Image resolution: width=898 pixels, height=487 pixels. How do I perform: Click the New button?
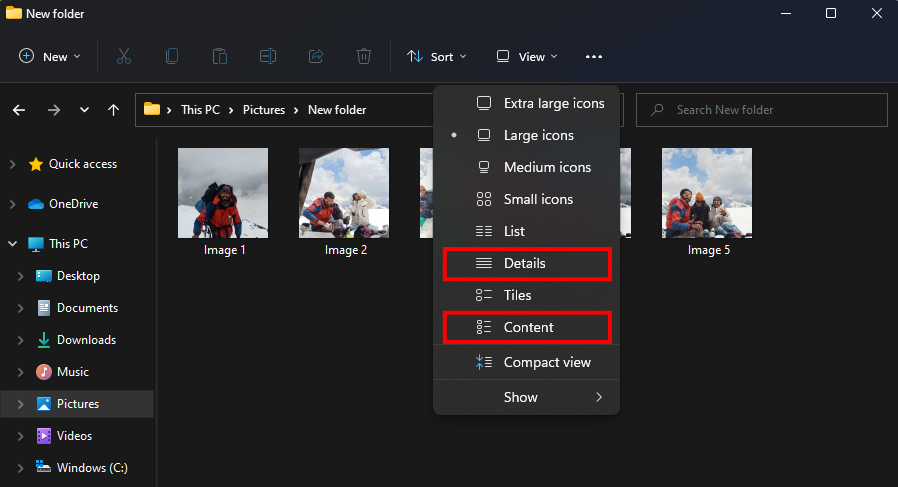point(45,57)
